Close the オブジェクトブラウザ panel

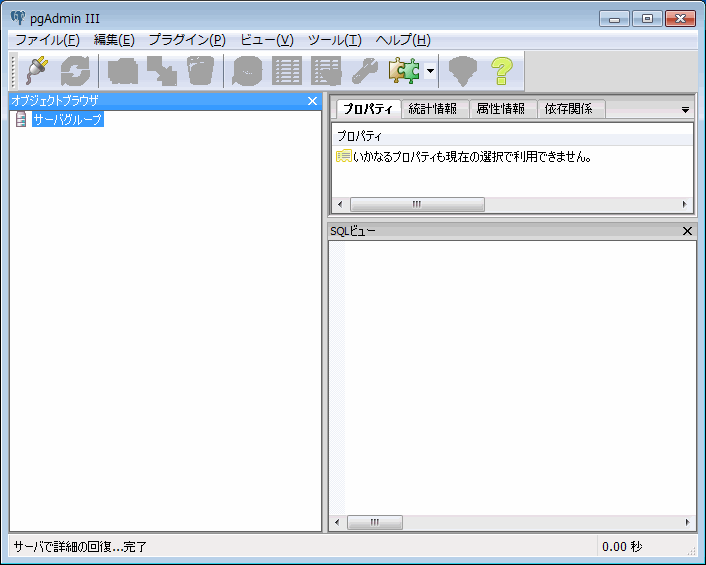click(312, 101)
